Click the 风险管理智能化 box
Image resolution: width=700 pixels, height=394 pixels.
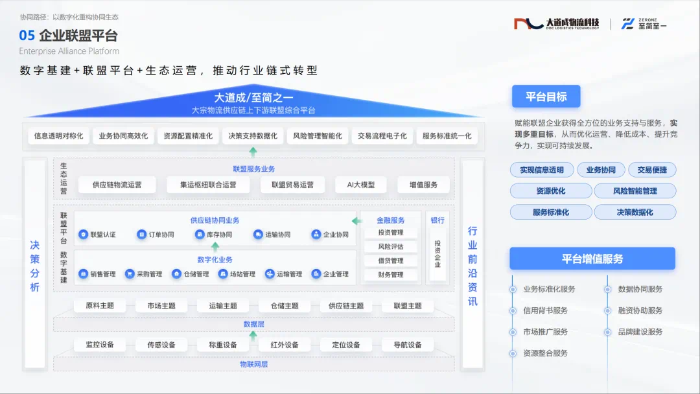(317, 136)
